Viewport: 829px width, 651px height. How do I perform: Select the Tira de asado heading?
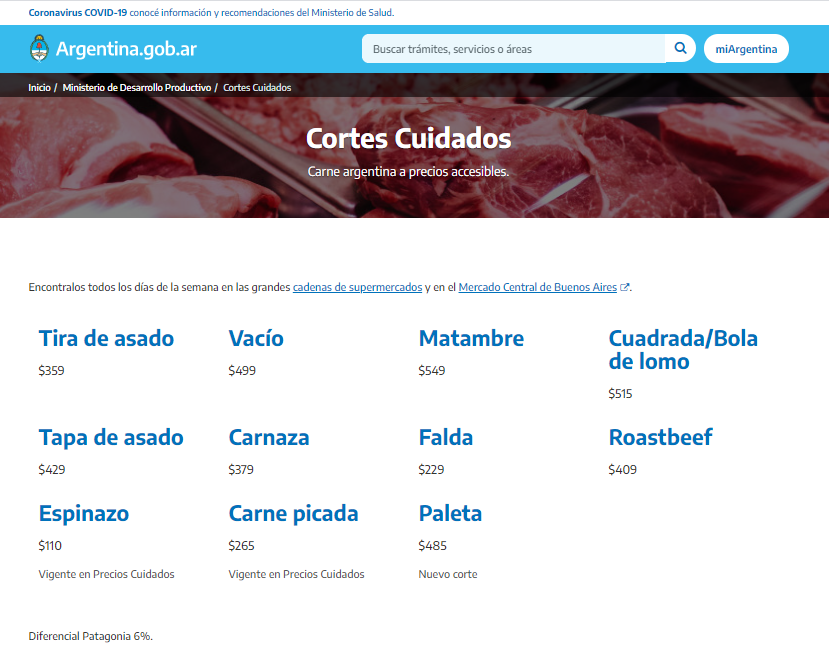[x=106, y=338]
